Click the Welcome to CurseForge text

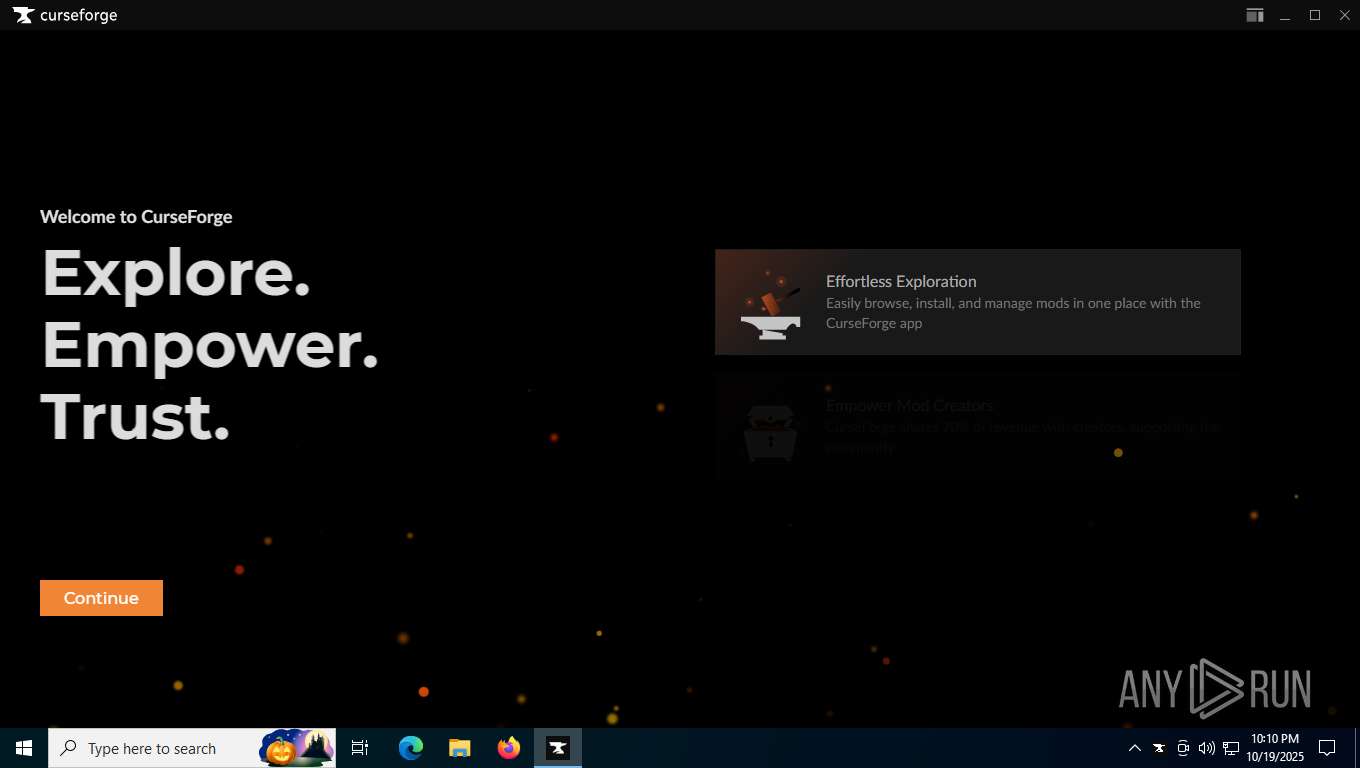click(136, 217)
